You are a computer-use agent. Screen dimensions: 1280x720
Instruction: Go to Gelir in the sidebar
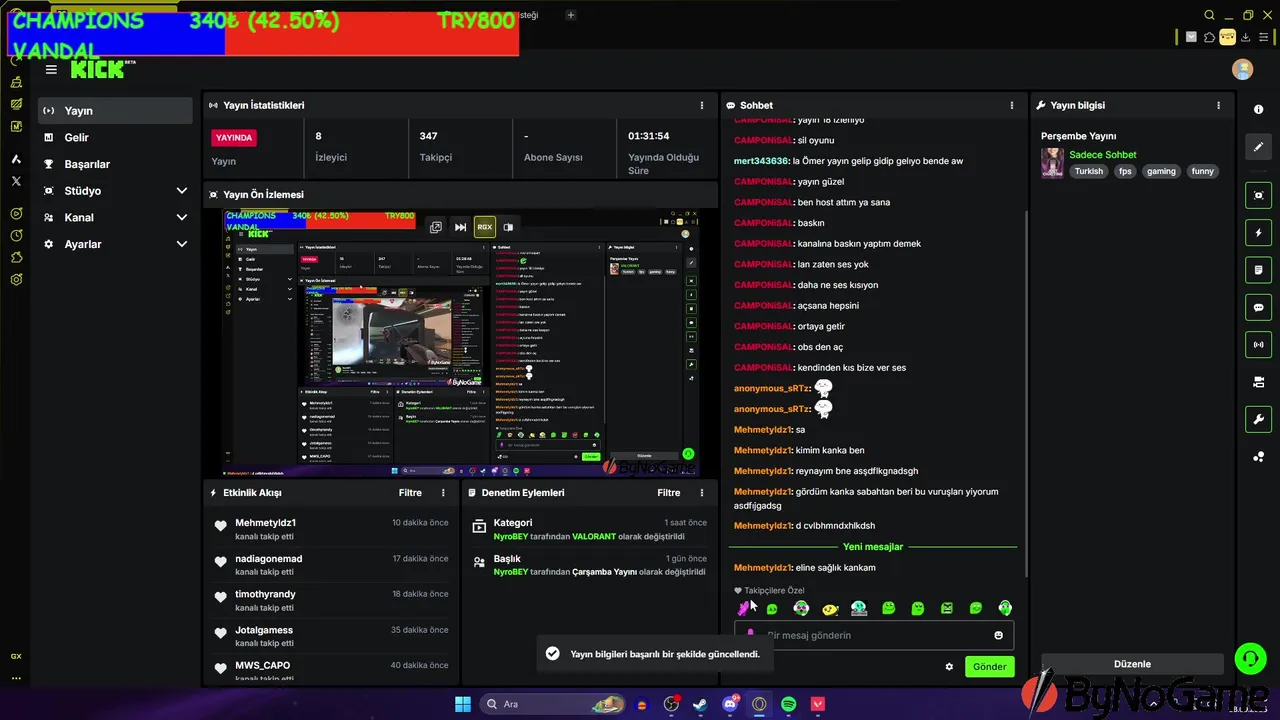click(x=116, y=138)
